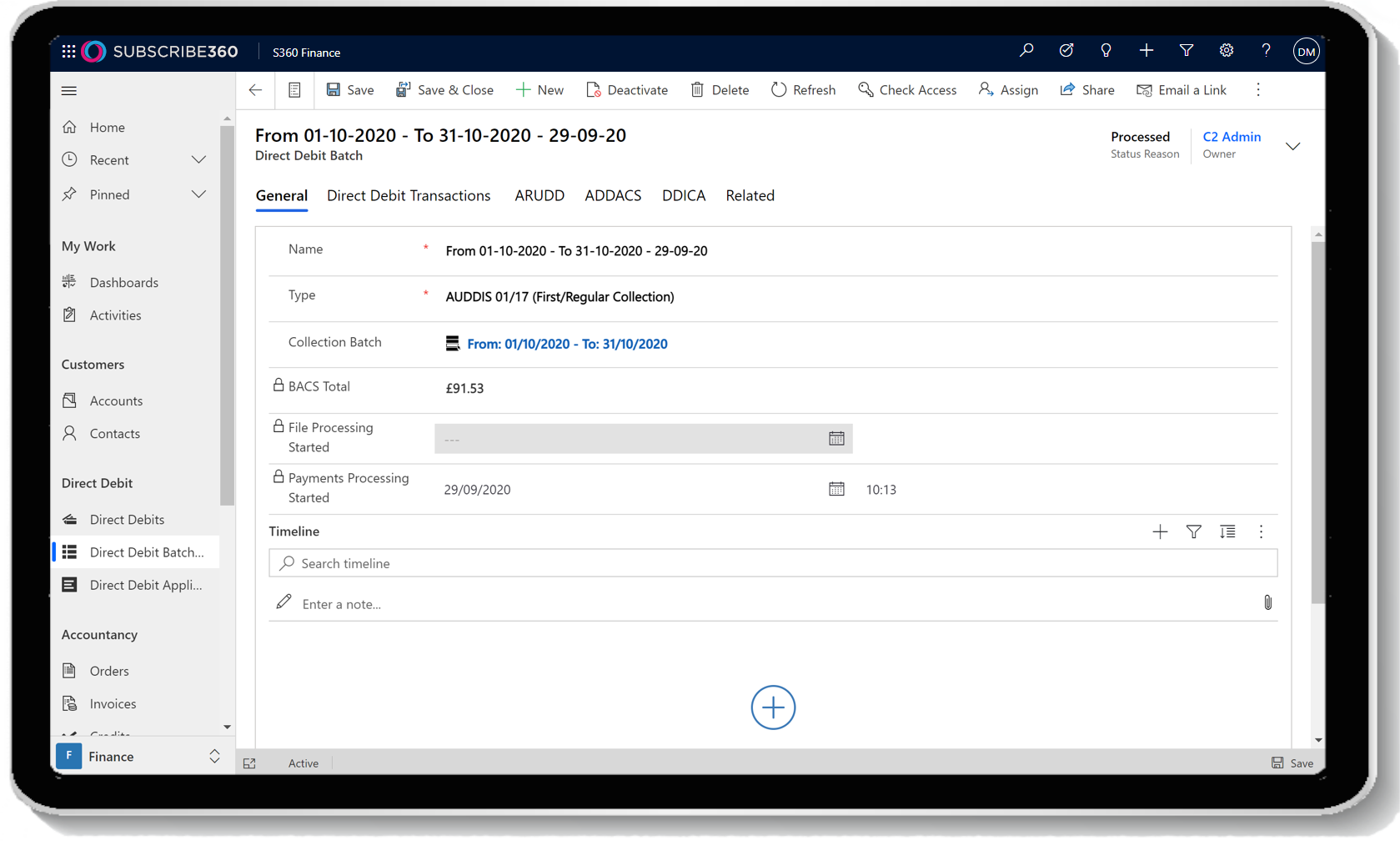Image resolution: width=1400 pixels, height=841 pixels.
Task: Click the Save & Close button
Action: (444, 90)
